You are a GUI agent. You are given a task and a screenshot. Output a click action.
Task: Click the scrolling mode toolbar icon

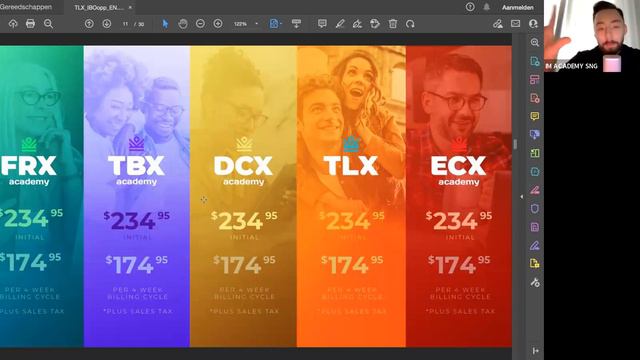(296, 24)
